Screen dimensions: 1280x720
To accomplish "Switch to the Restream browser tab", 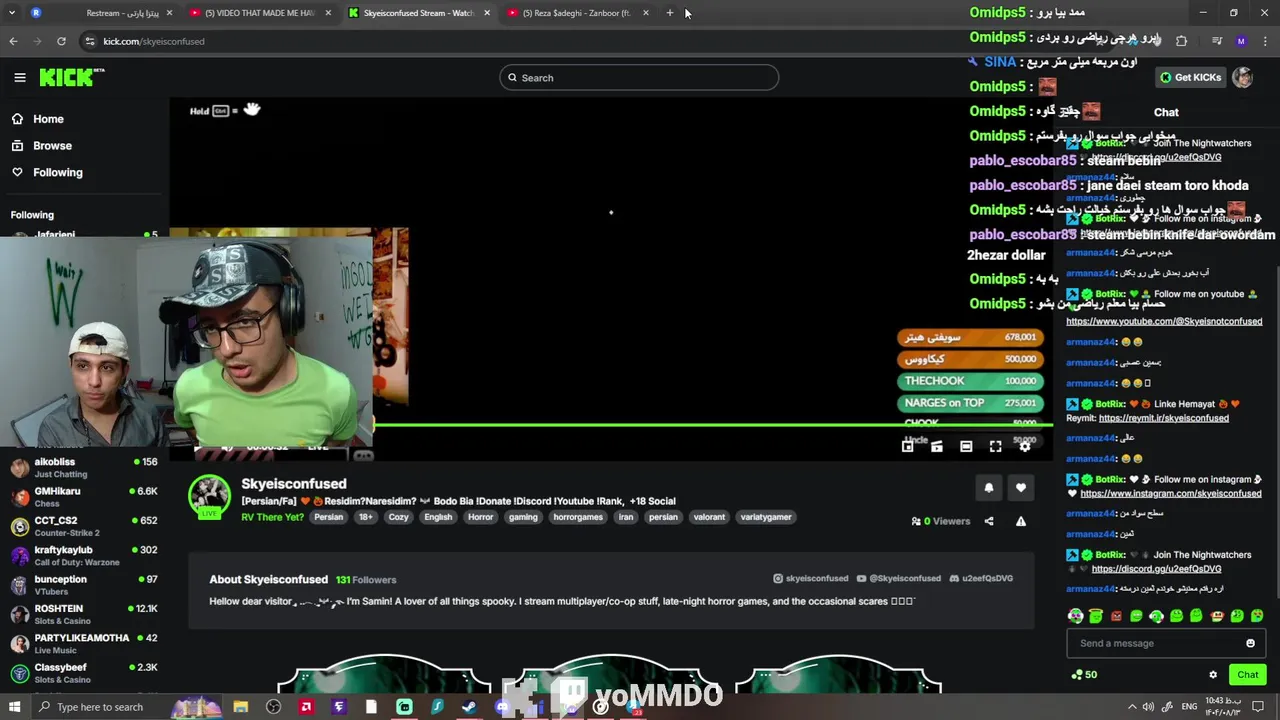I will click(x=100, y=13).
